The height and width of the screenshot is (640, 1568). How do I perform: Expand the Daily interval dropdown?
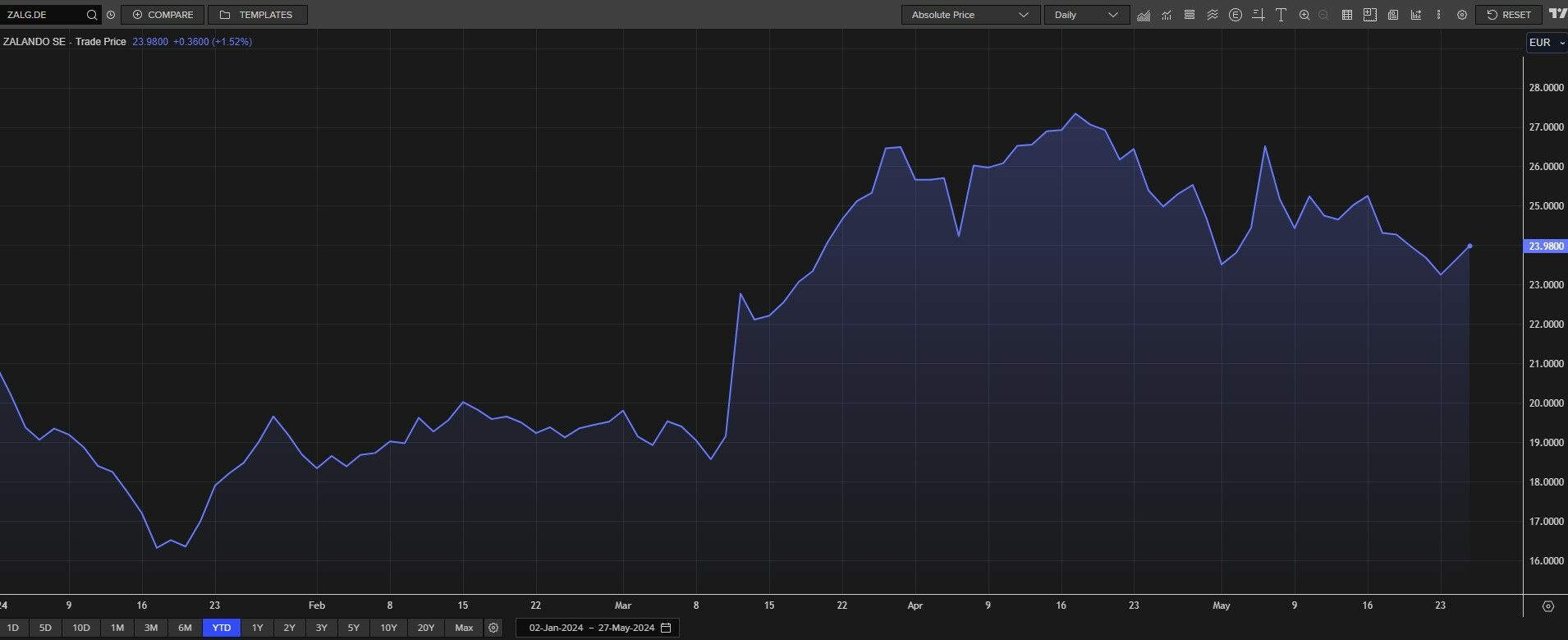[1085, 15]
